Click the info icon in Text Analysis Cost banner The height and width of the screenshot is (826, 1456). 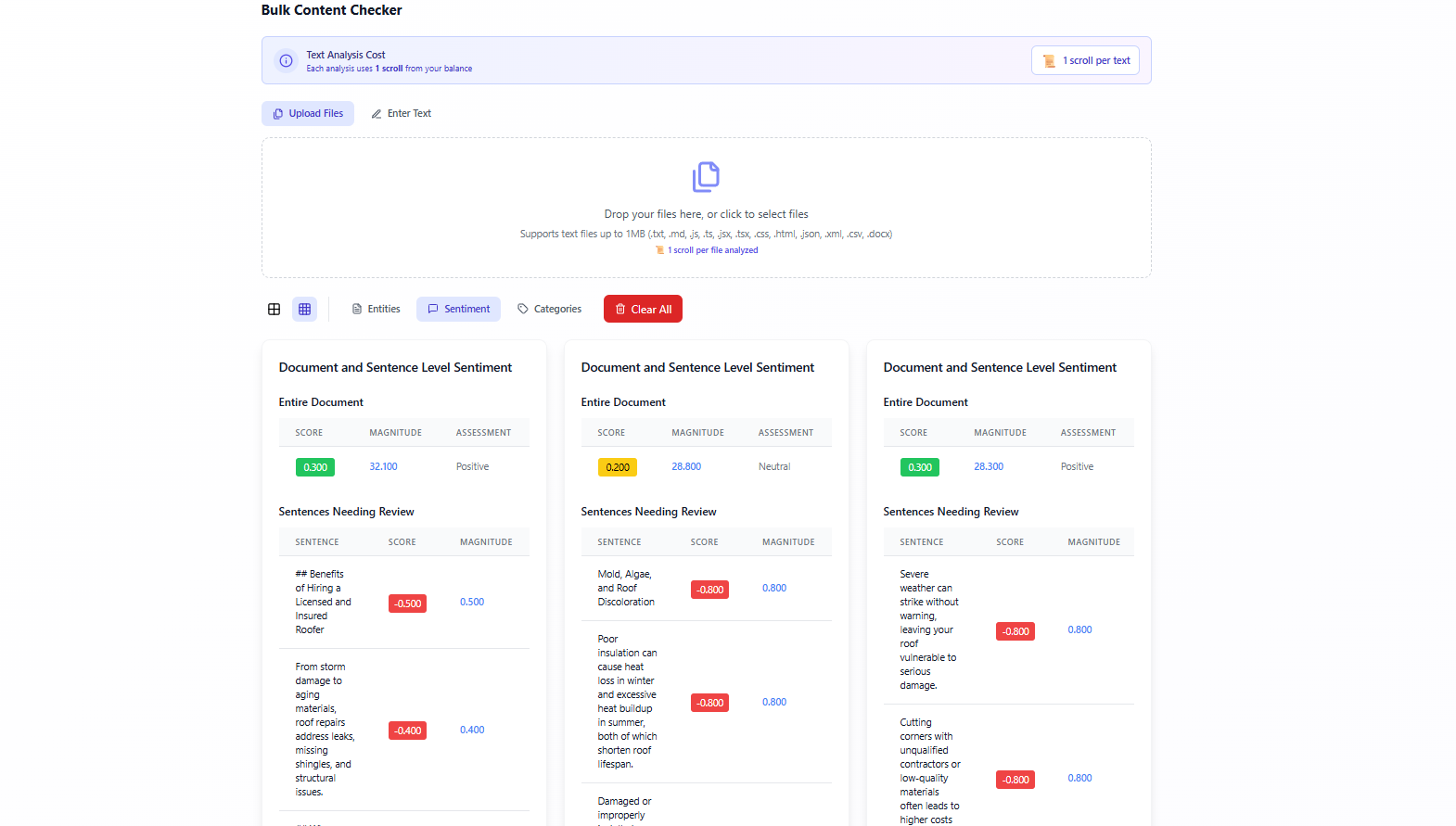tap(287, 60)
